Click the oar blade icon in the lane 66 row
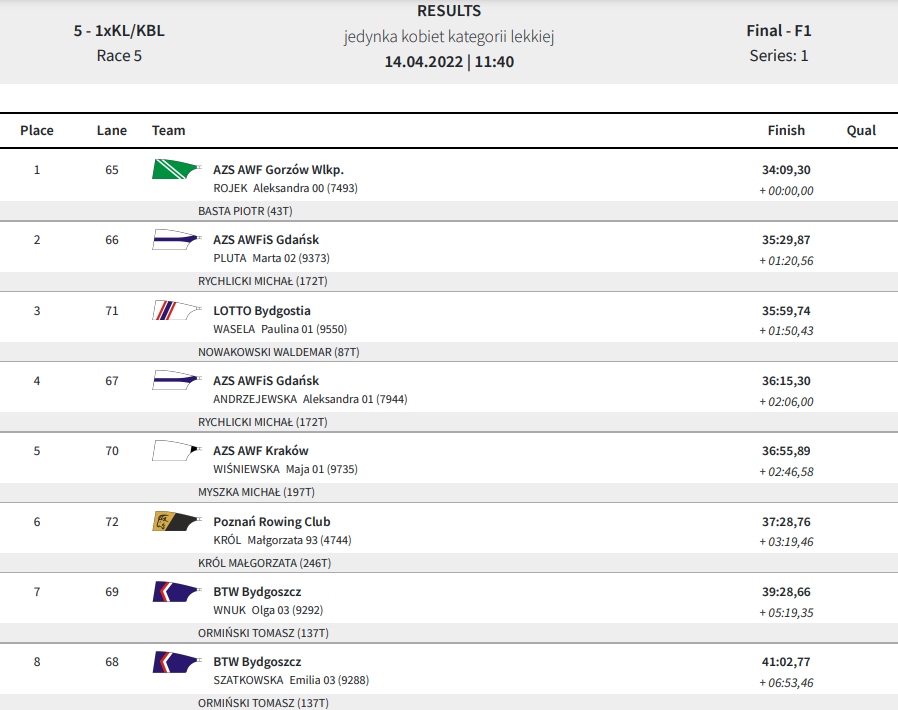This screenshot has height=710, width=898. 176,240
